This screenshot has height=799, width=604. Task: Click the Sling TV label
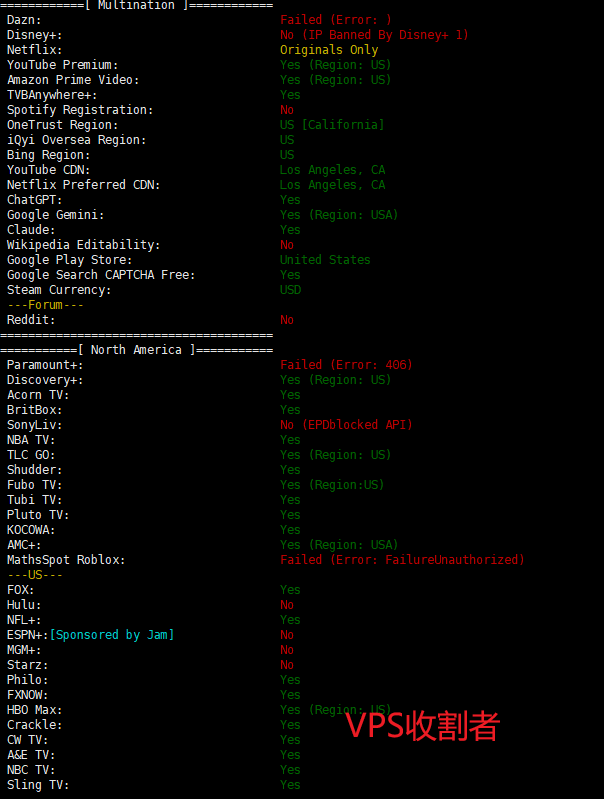point(38,785)
